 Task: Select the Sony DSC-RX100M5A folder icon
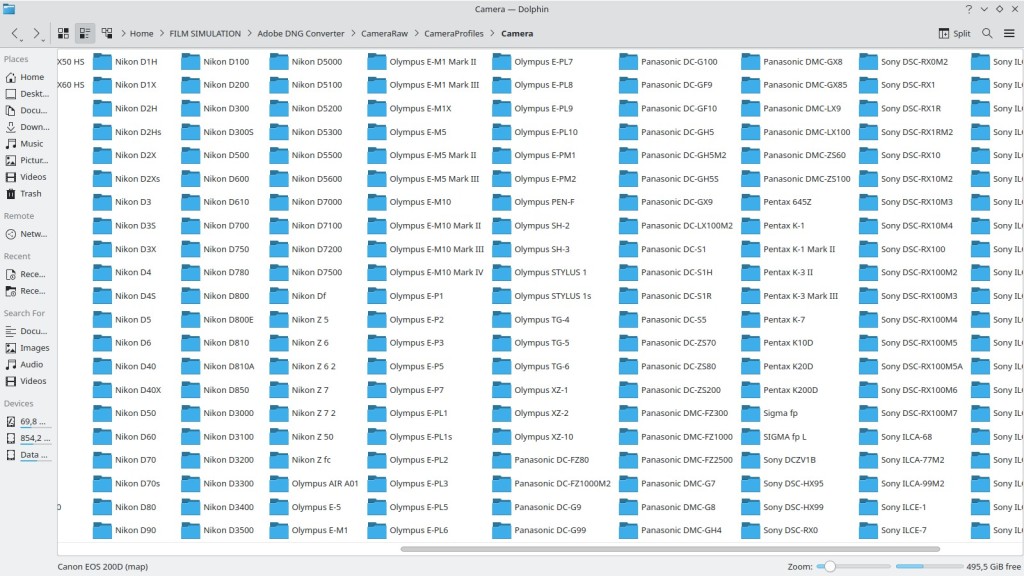868,367
